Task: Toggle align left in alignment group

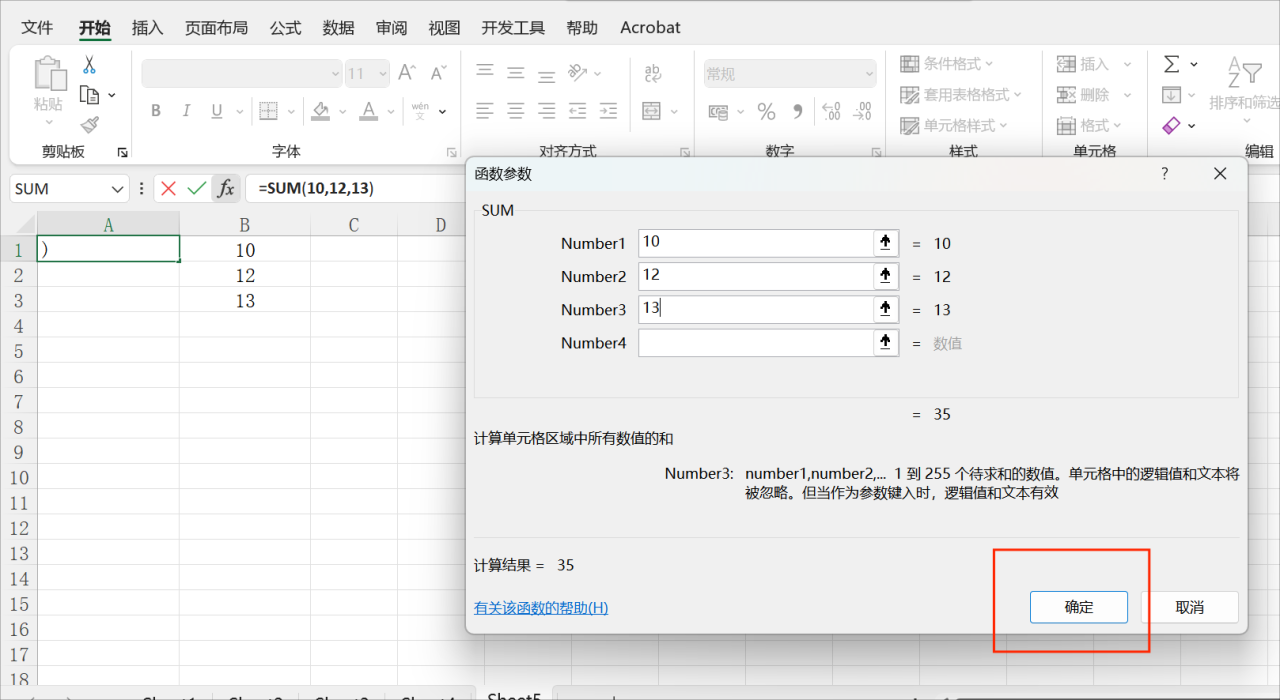Action: point(485,111)
